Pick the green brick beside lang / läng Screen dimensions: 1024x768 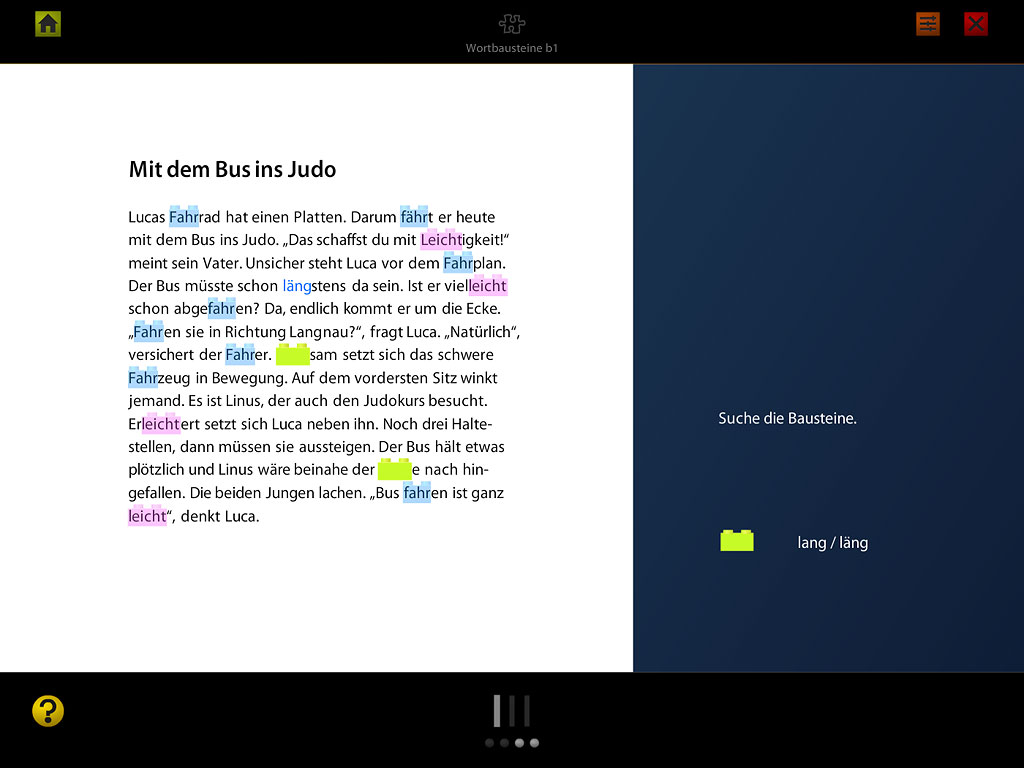pos(737,541)
